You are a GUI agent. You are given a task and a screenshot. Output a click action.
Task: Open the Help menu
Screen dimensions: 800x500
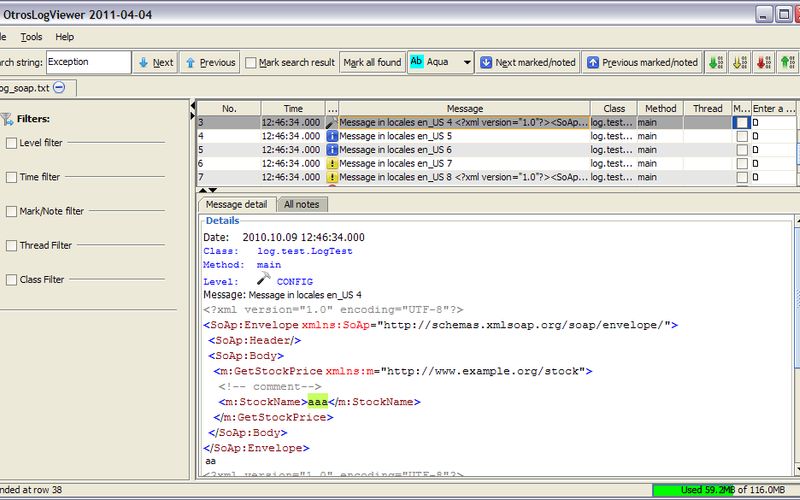[x=64, y=37]
